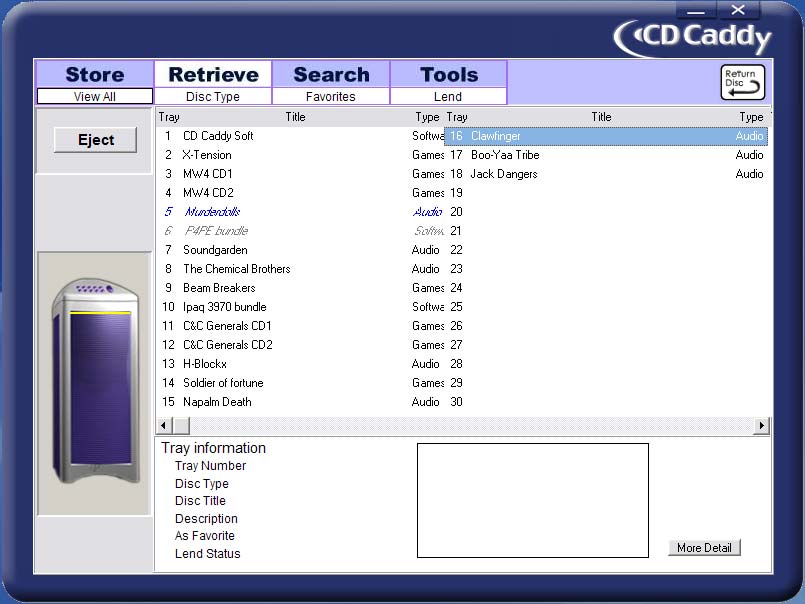The width and height of the screenshot is (805, 604).
Task: Select the Napalm Death row
Action: click(300, 402)
